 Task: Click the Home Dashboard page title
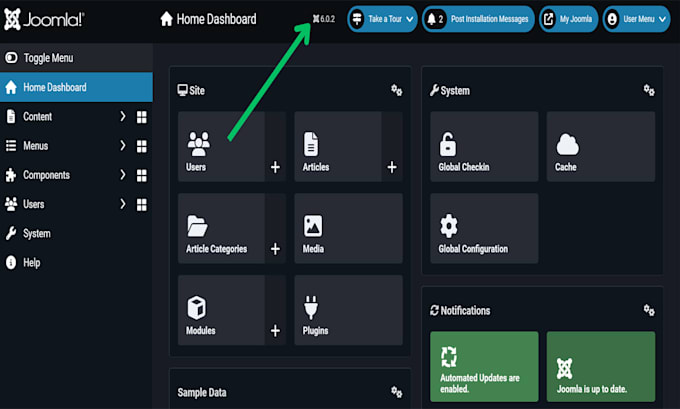tap(208, 19)
